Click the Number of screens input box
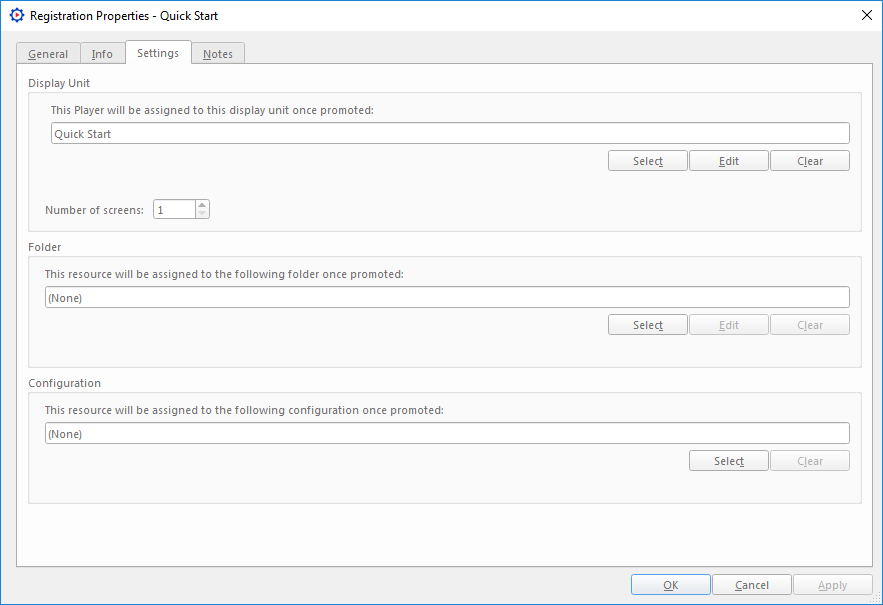 (x=175, y=210)
